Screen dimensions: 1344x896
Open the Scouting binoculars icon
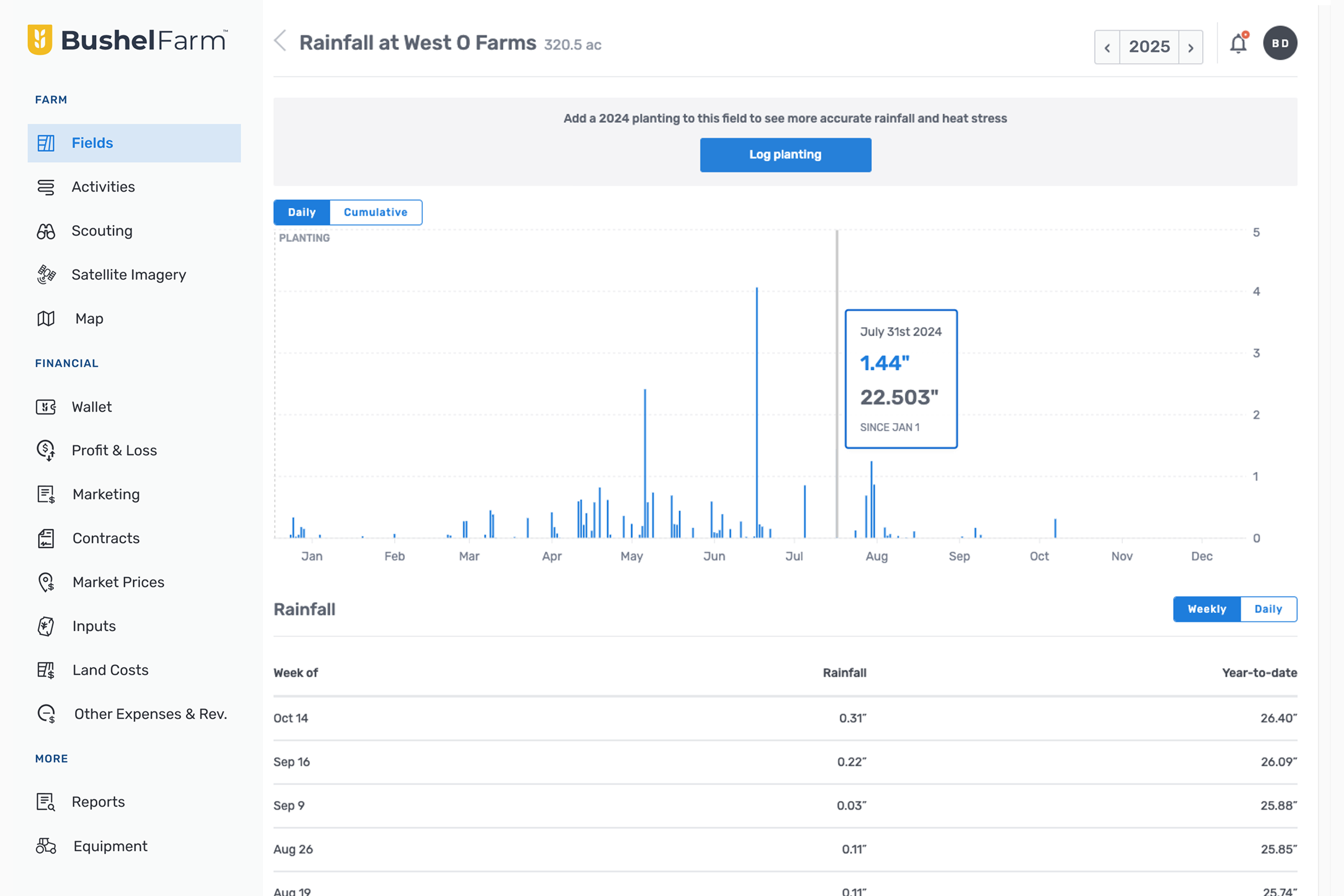click(46, 231)
